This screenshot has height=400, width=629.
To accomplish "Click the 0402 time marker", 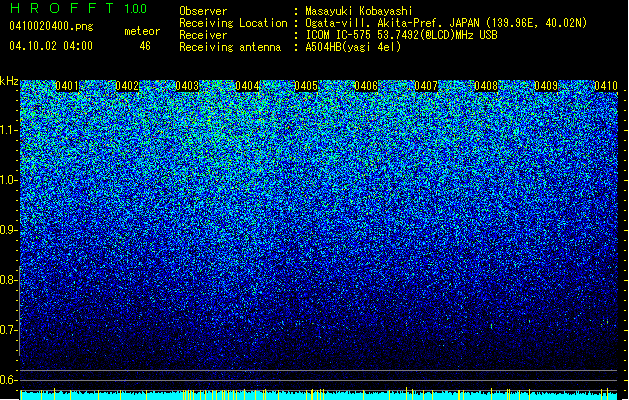I will click(x=127, y=86).
